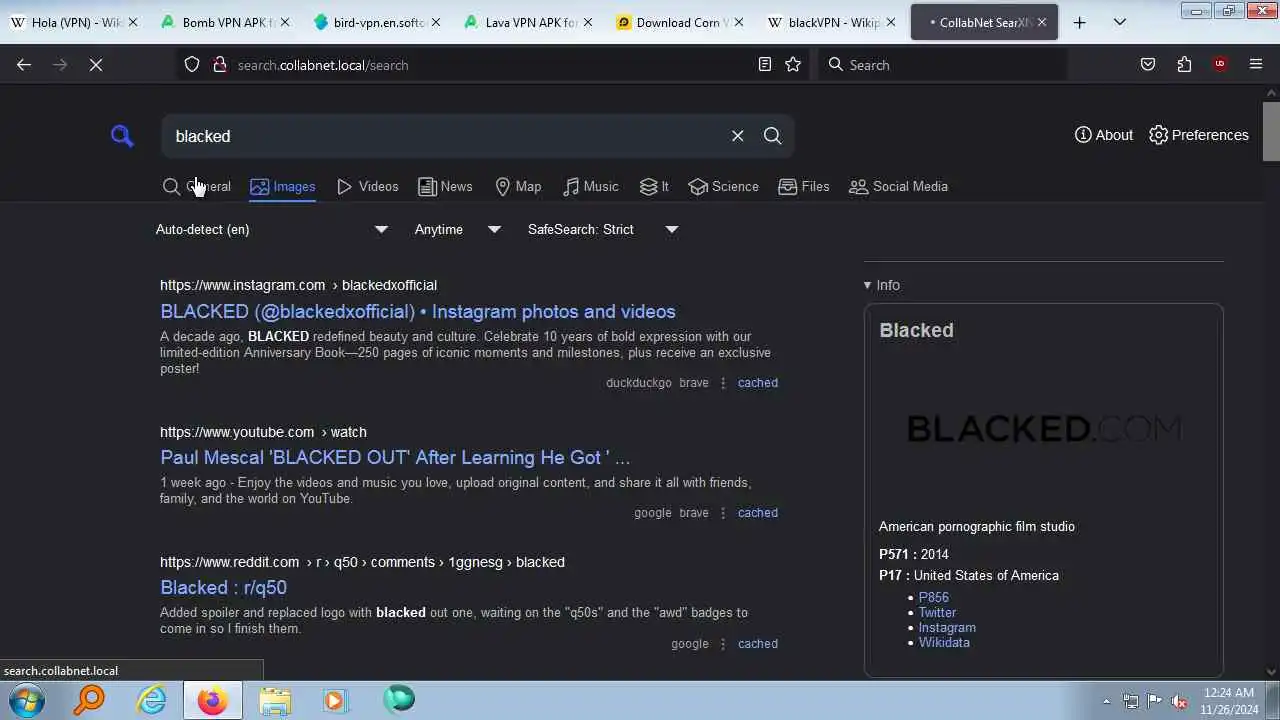This screenshot has width=1280, height=720.
Task: Switch to the Videos category
Action: click(x=367, y=186)
